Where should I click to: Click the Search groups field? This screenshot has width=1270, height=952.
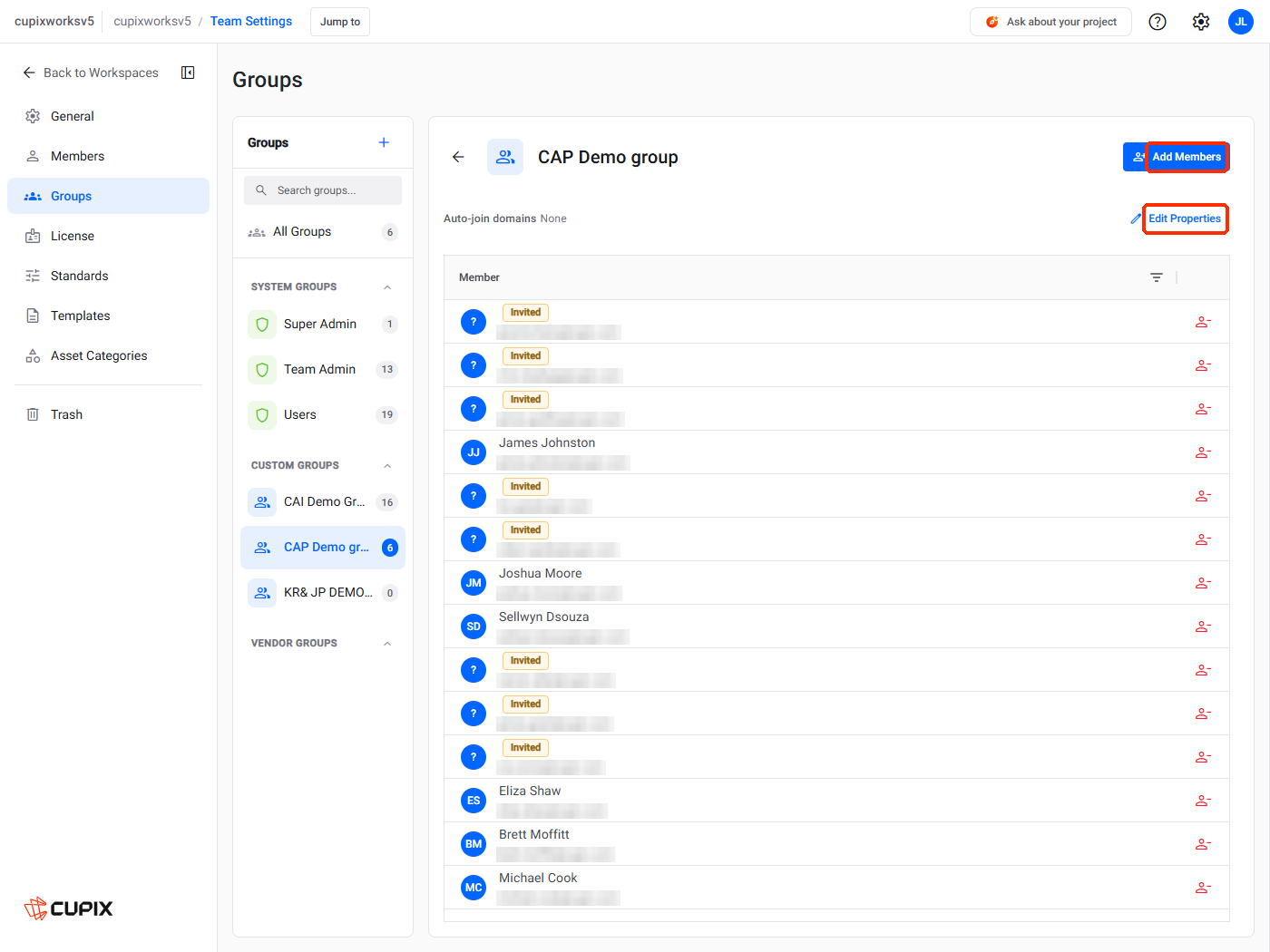point(323,190)
